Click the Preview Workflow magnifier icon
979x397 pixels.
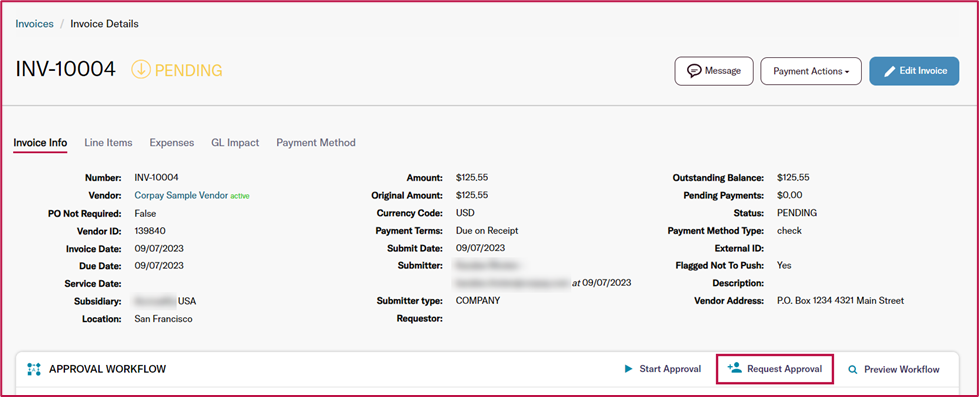coord(853,370)
